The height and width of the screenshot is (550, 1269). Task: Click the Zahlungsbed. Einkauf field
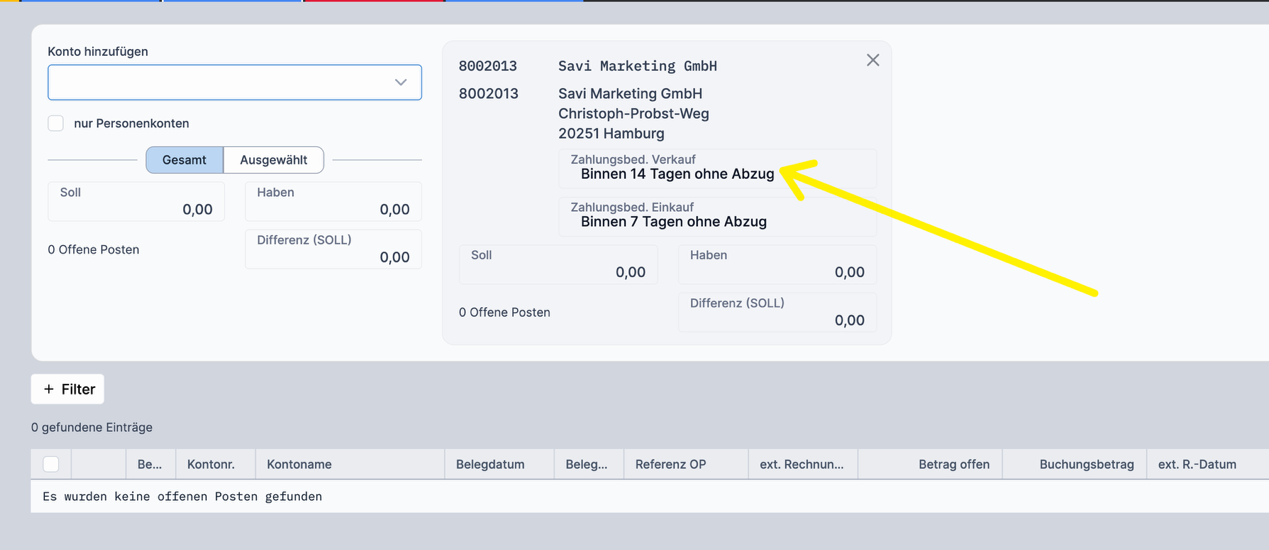717,216
